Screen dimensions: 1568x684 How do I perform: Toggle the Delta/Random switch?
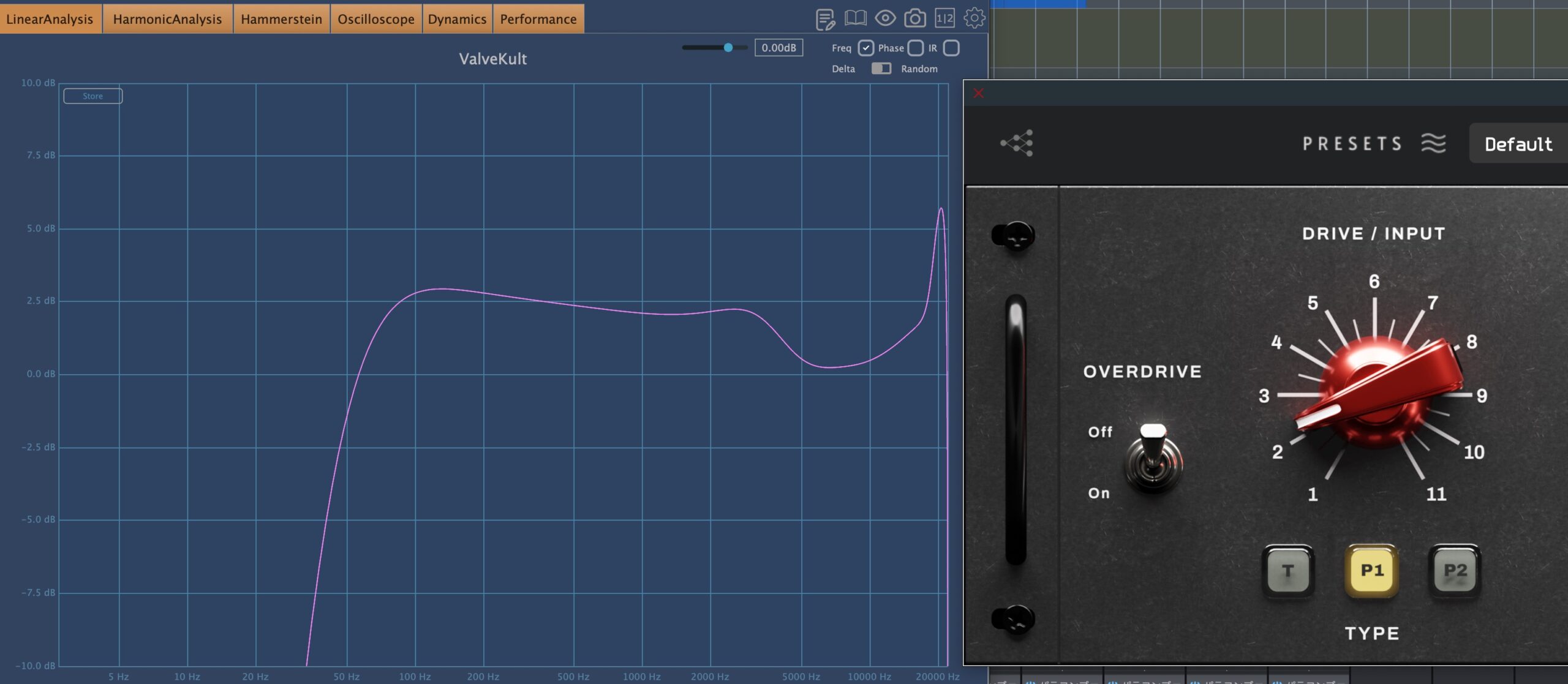tap(881, 69)
